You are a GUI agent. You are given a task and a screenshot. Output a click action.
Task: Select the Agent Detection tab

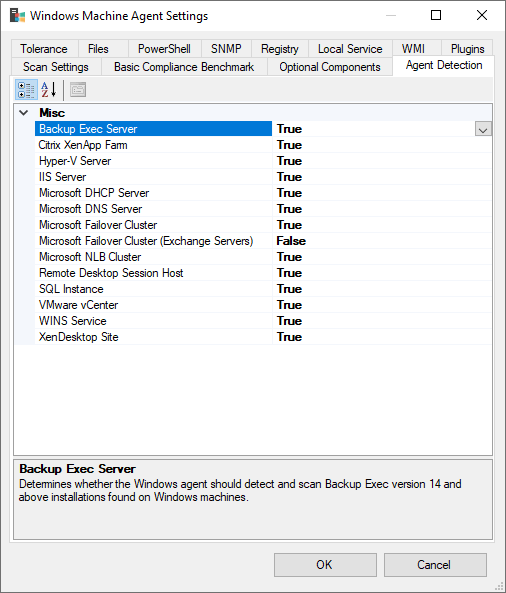tap(444, 65)
